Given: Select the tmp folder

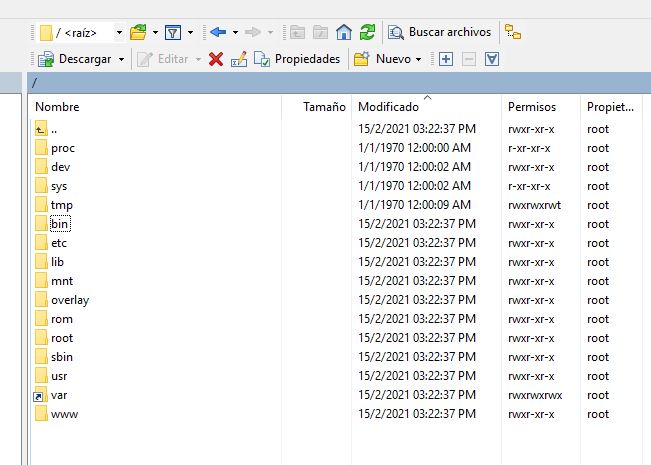Looking at the screenshot, I should point(61,205).
